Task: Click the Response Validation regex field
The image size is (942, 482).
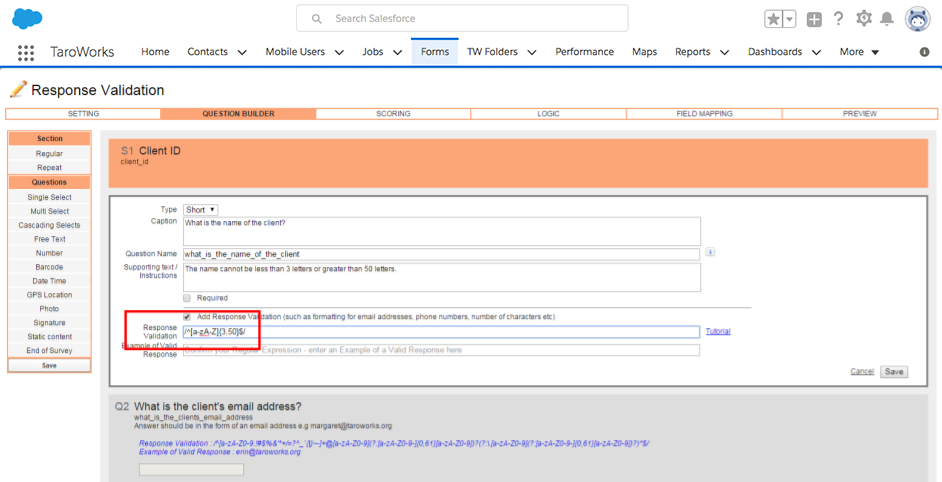Action: (x=442, y=332)
